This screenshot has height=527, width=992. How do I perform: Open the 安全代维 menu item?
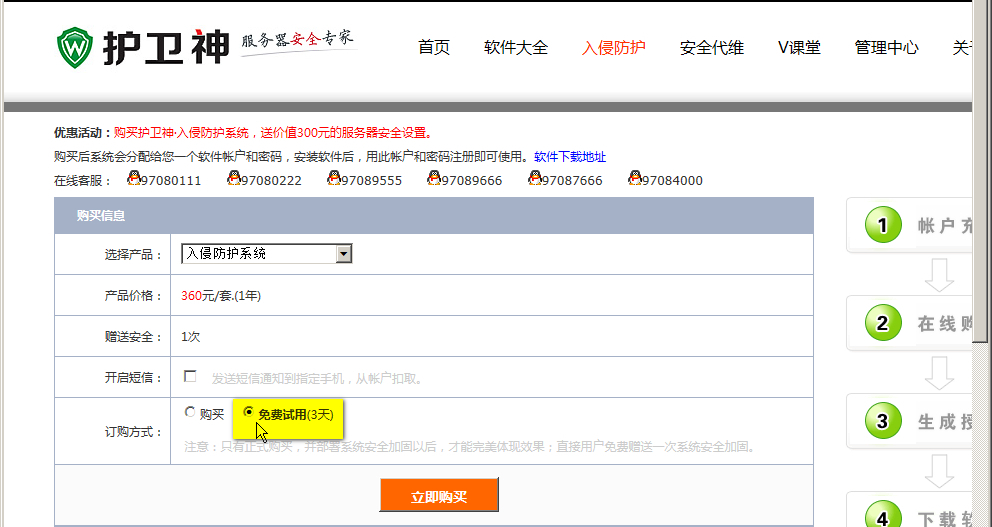[x=711, y=47]
